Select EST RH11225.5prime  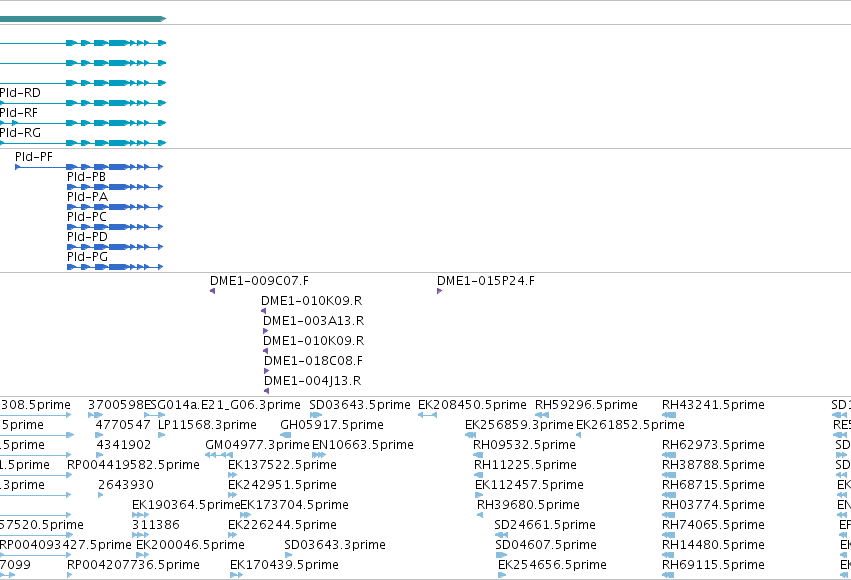525,465
